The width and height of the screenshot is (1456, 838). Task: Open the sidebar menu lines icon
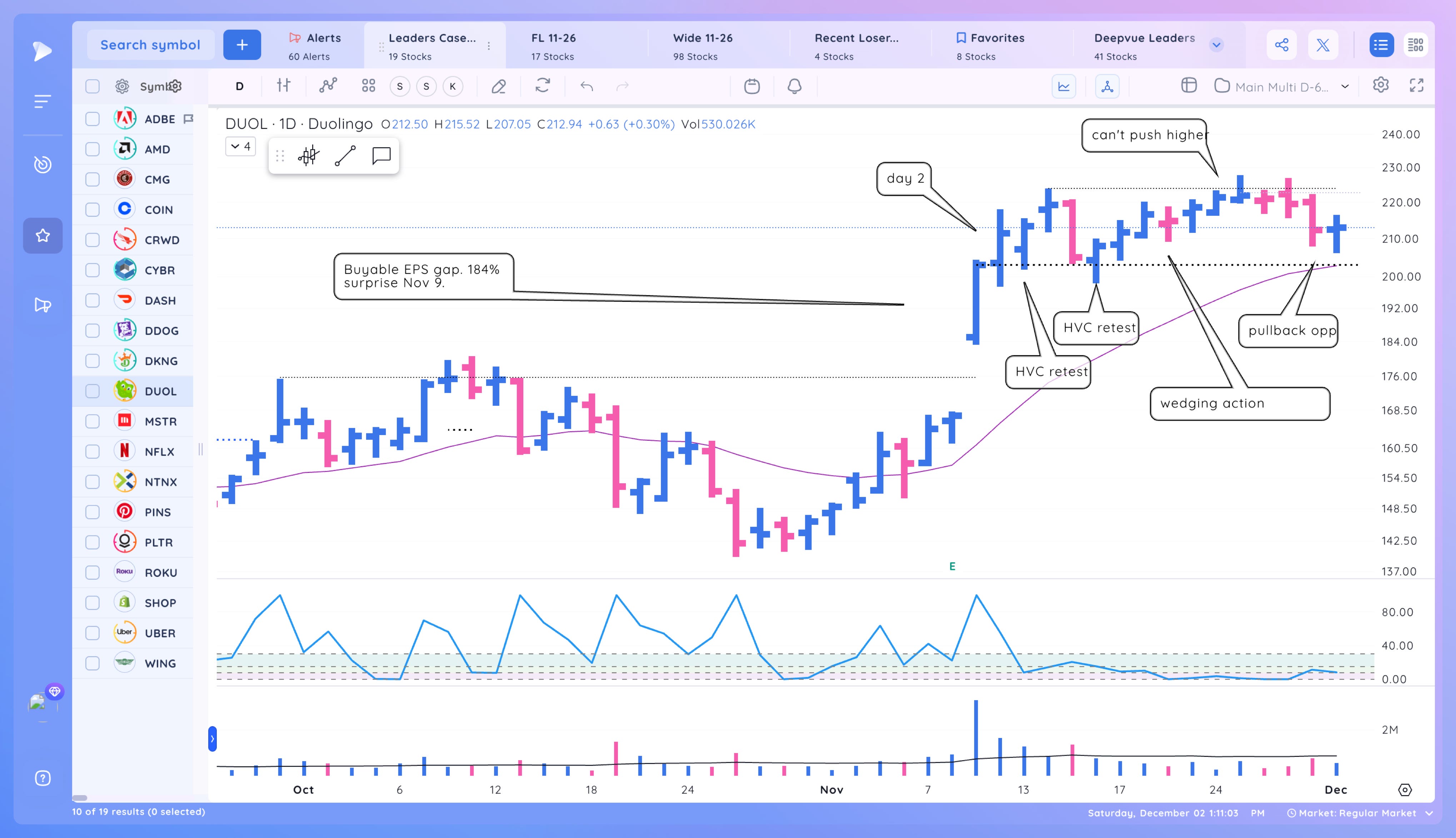click(x=43, y=101)
